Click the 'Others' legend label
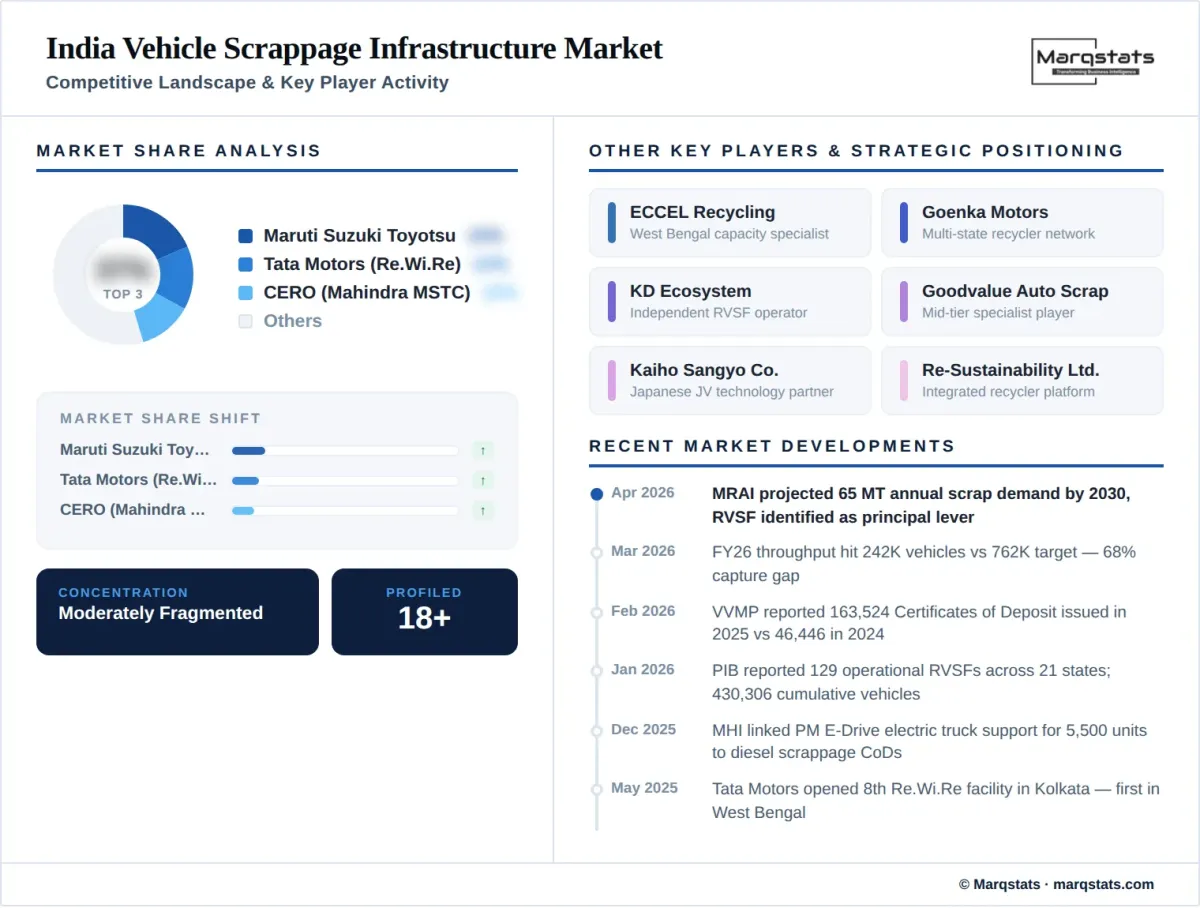This screenshot has width=1200, height=908. 293,321
